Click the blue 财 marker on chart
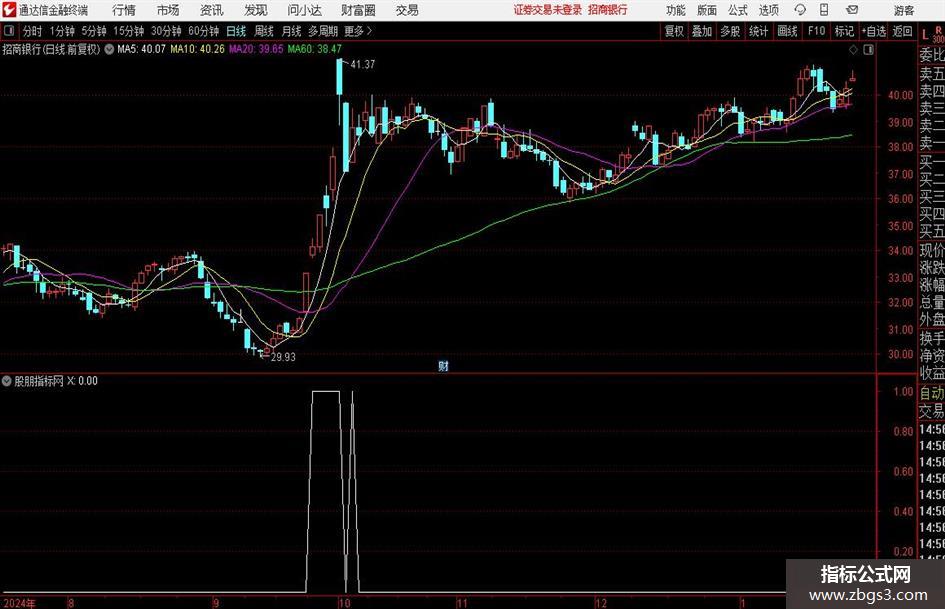 coord(443,366)
